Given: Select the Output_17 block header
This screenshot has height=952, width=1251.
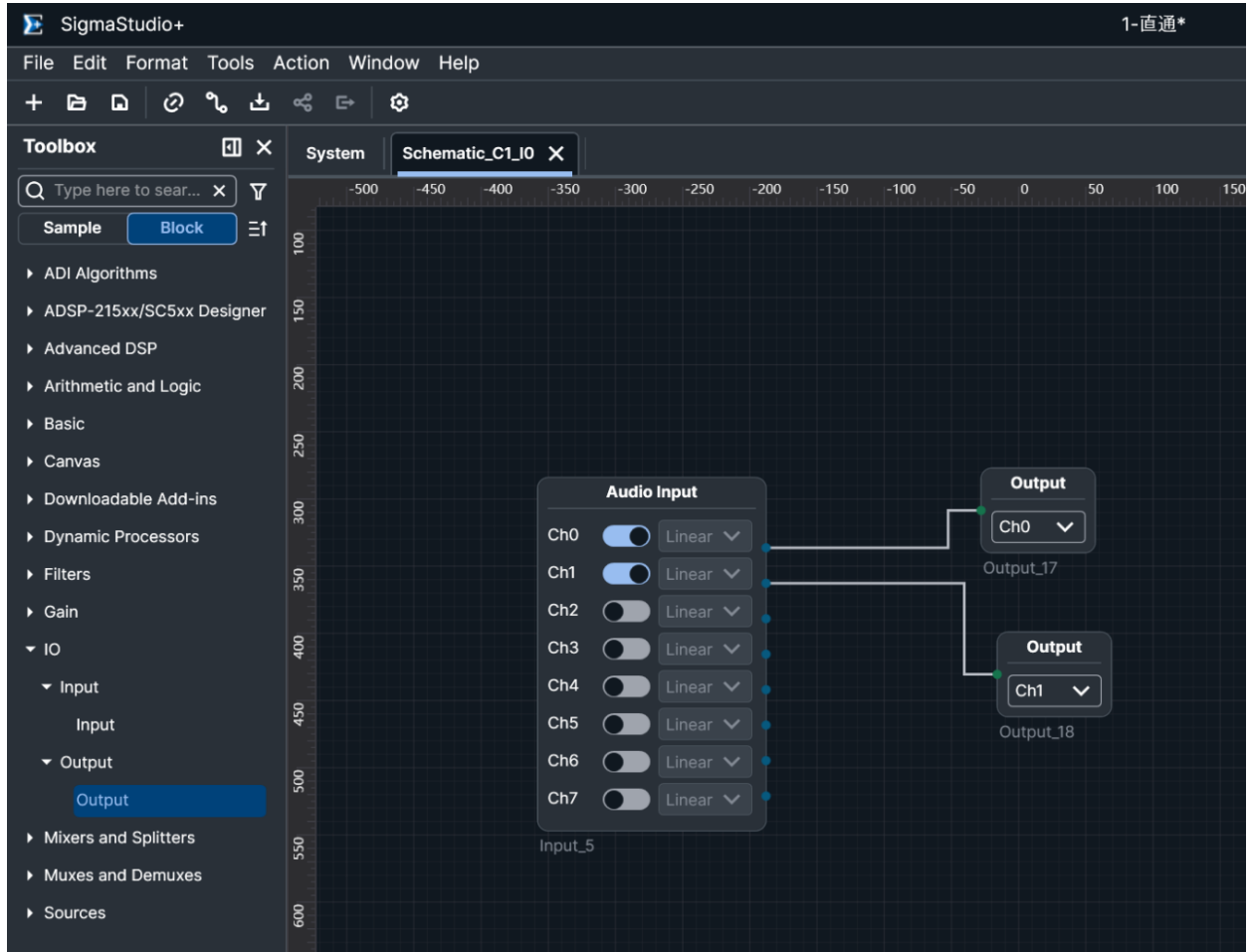Looking at the screenshot, I should point(1038,483).
